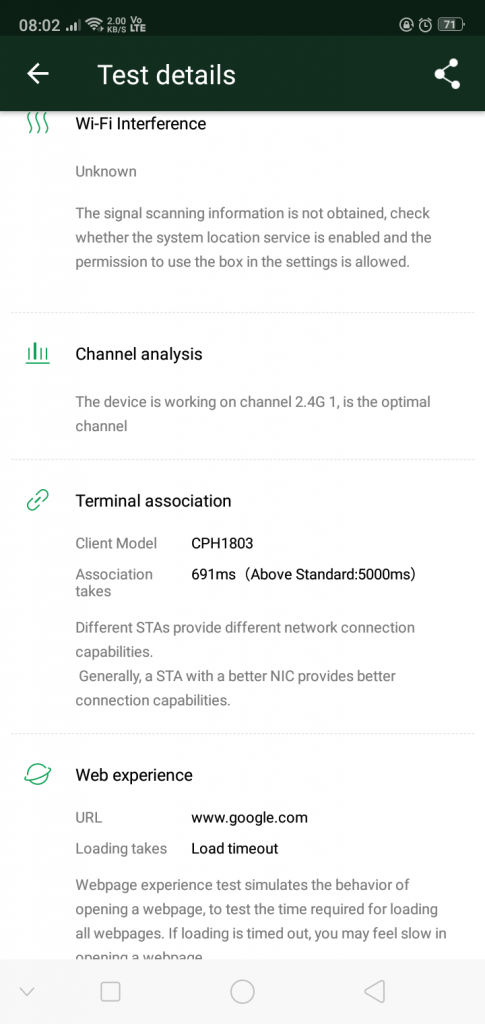Viewport: 485px width, 1024px height.
Task: Select the Wi-Fi Interference heading
Action: [141, 123]
